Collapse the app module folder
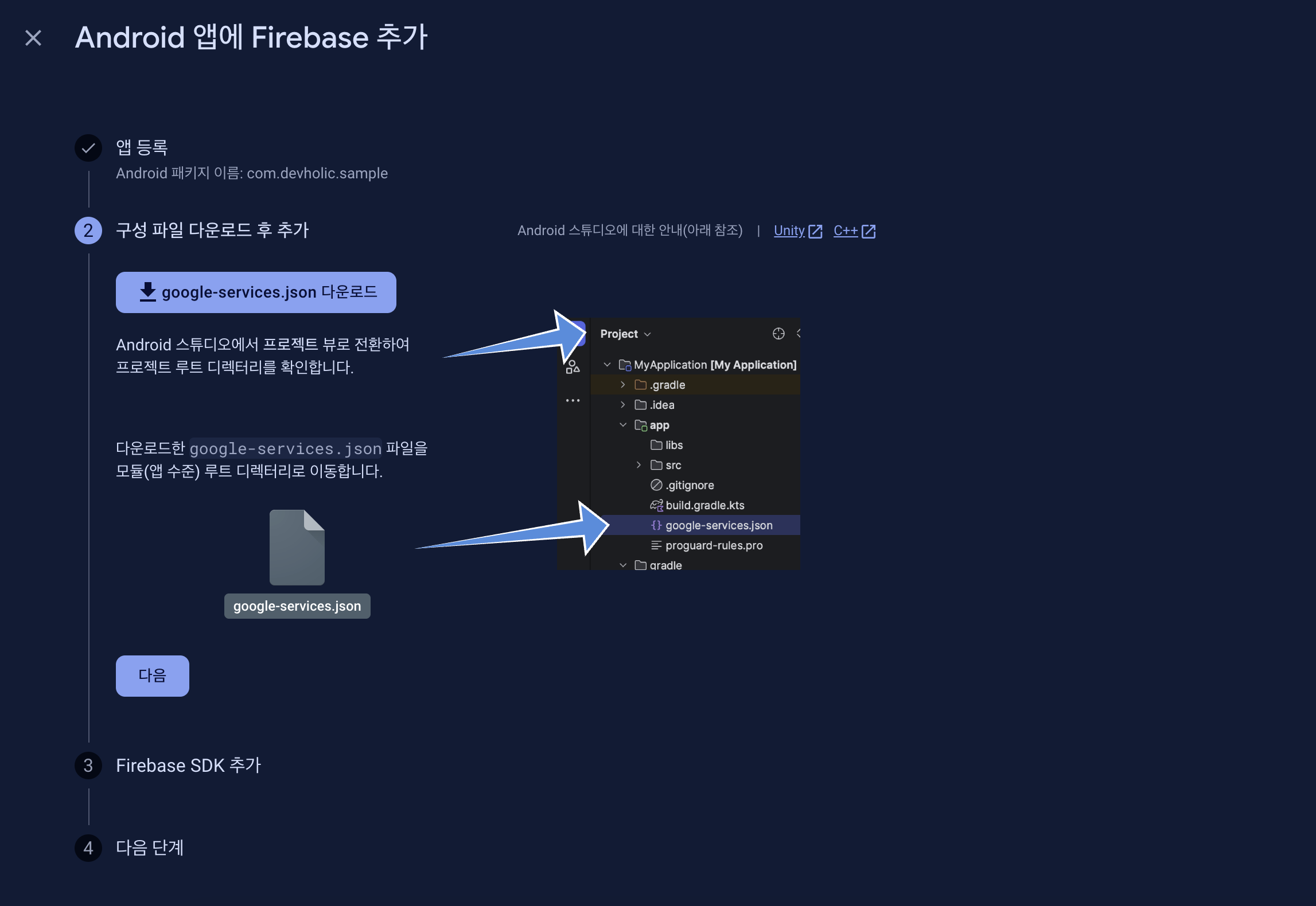 pyautogui.click(x=622, y=425)
